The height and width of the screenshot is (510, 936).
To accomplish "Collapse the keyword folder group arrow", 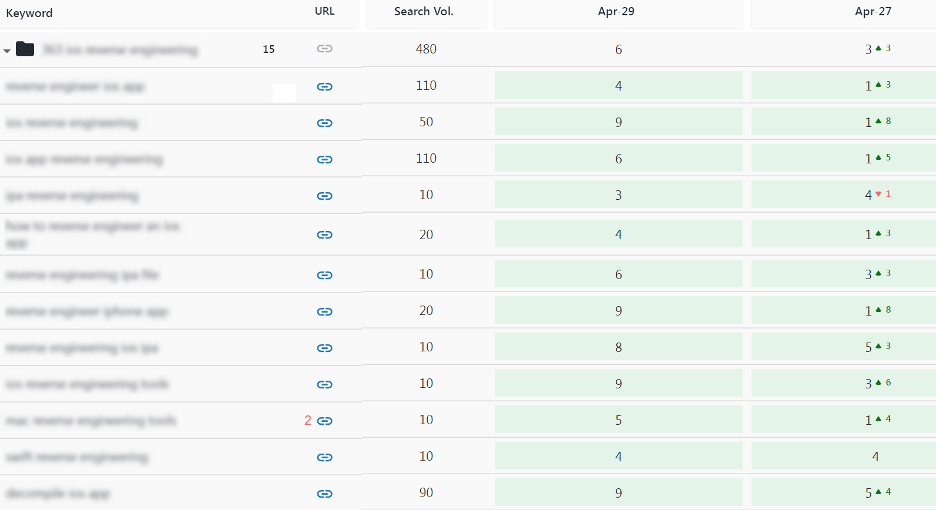I will pos(7,51).
